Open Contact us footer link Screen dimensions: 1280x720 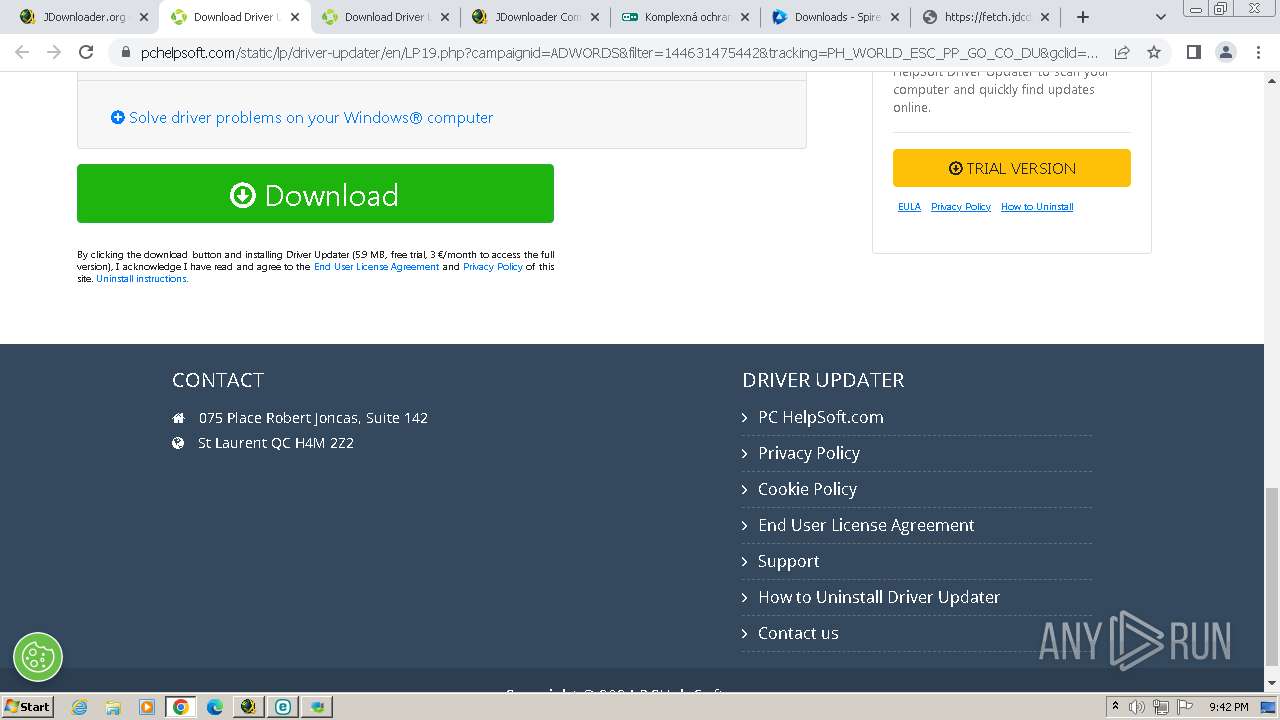[x=798, y=633]
